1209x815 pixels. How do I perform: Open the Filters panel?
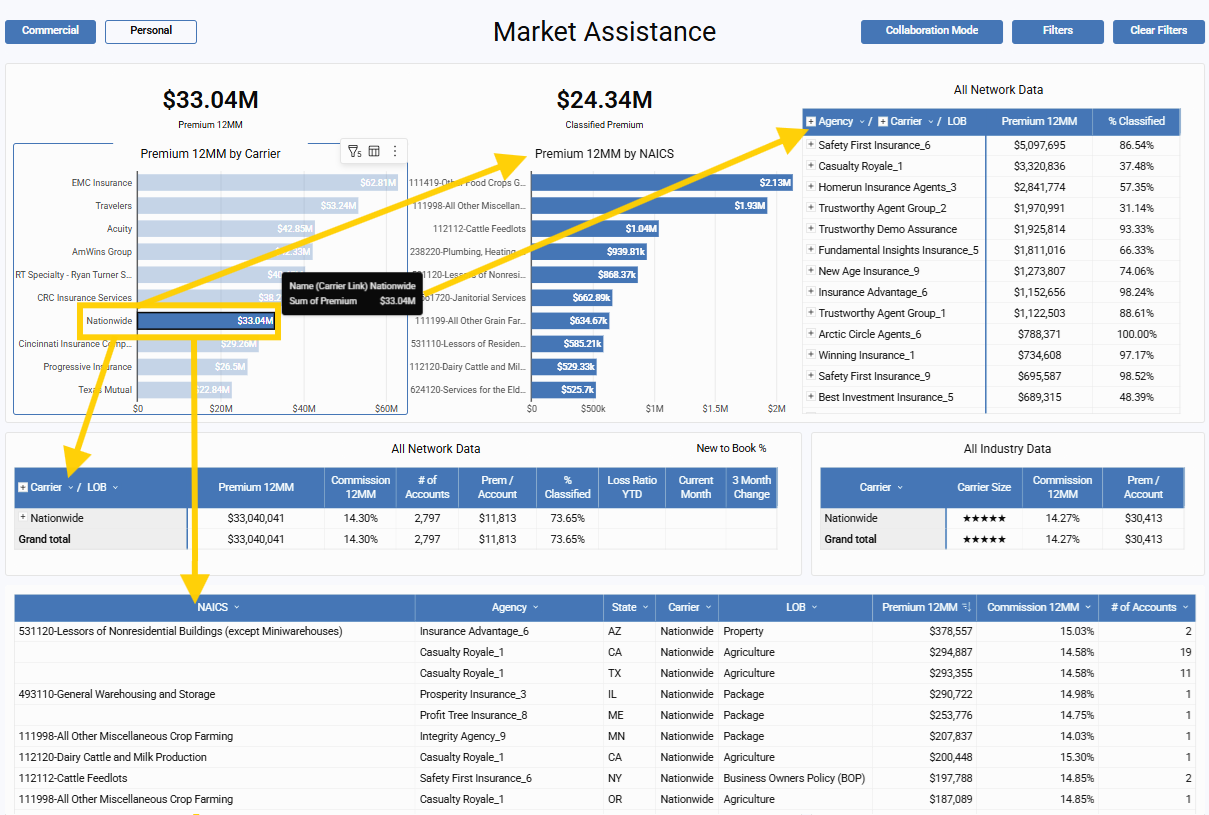coord(1057,31)
